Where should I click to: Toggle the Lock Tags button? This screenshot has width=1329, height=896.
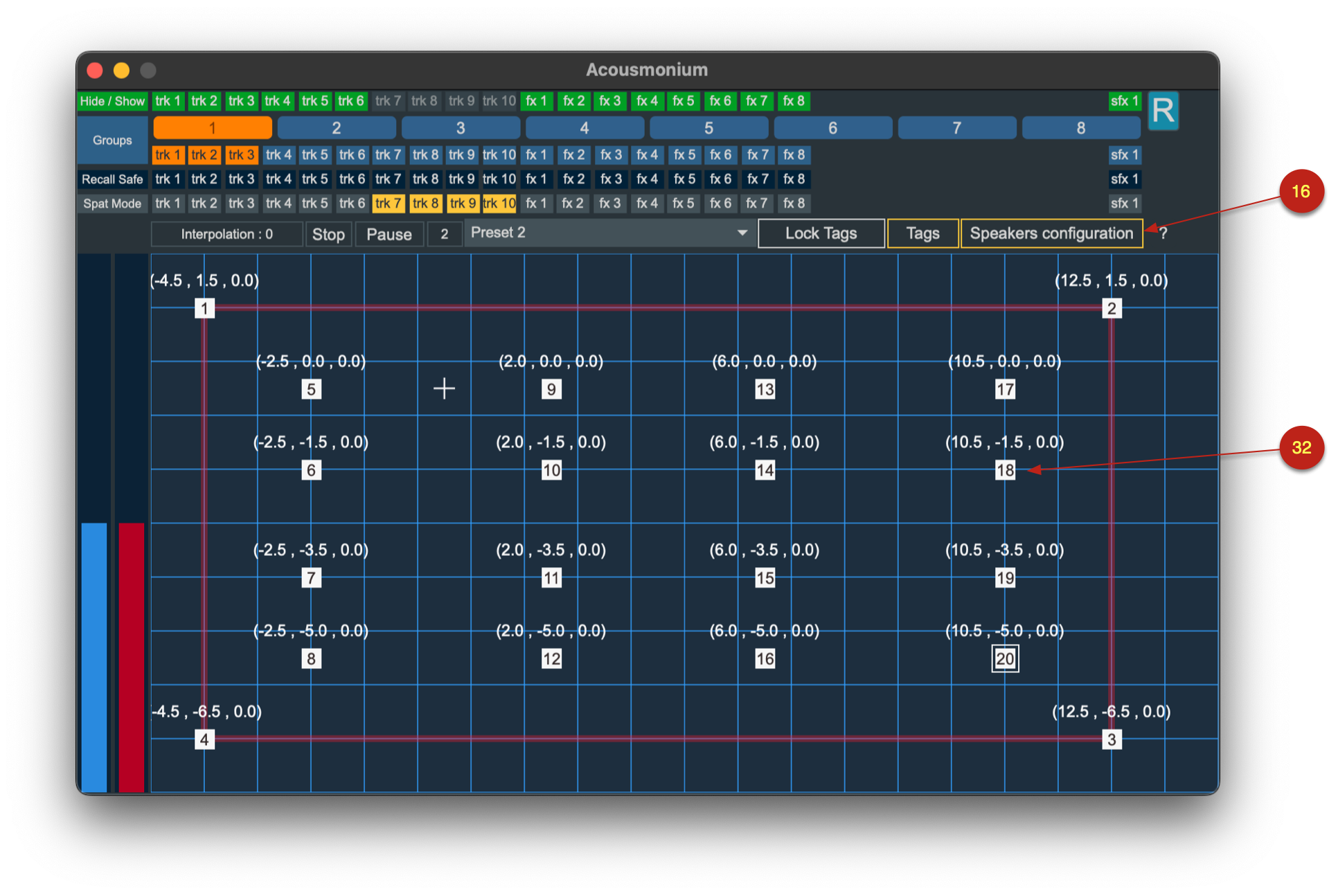coord(821,233)
